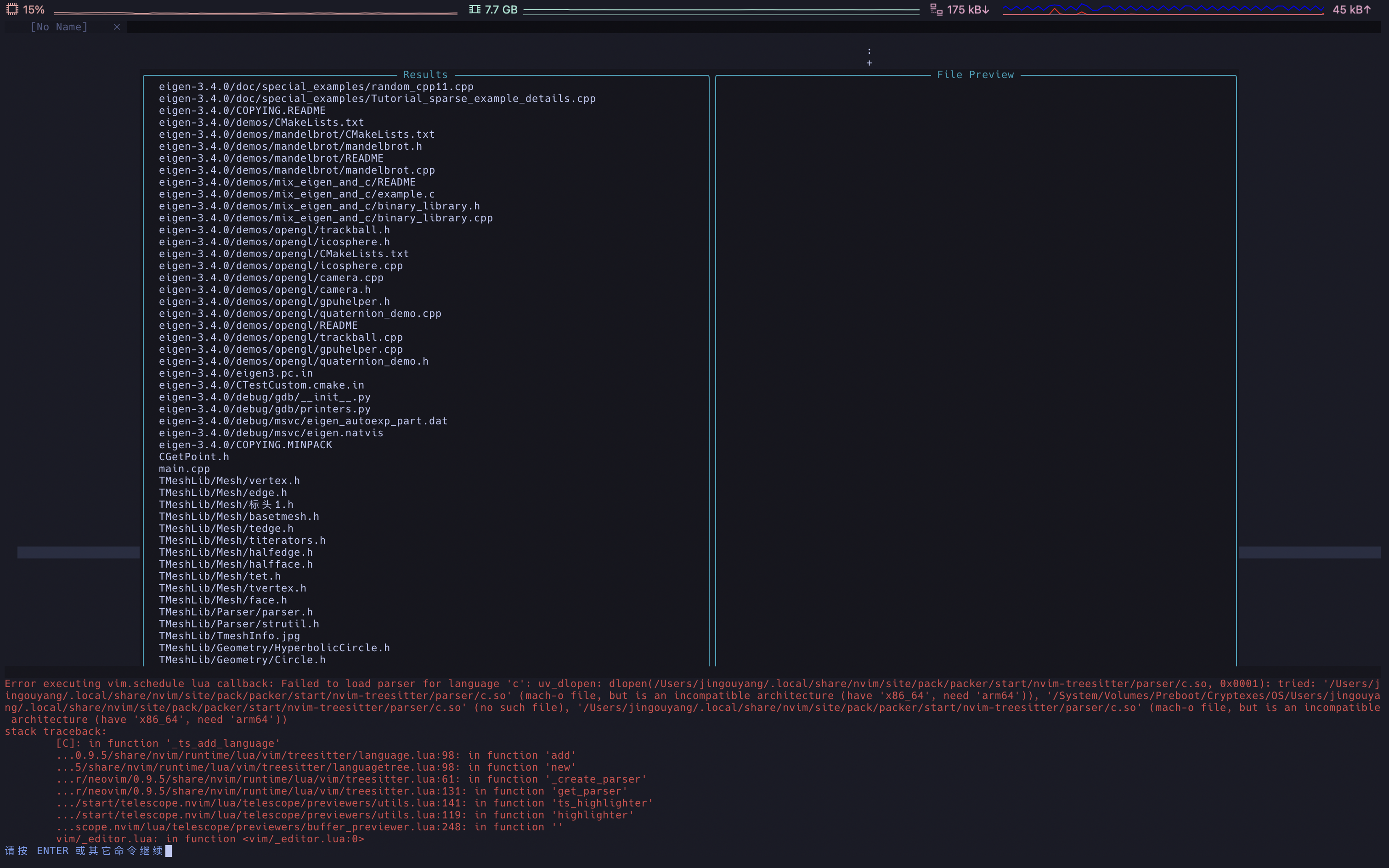Image resolution: width=1389 pixels, height=868 pixels.
Task: Select TMeshLib/Mesh/tet.h entry
Action: (219, 576)
